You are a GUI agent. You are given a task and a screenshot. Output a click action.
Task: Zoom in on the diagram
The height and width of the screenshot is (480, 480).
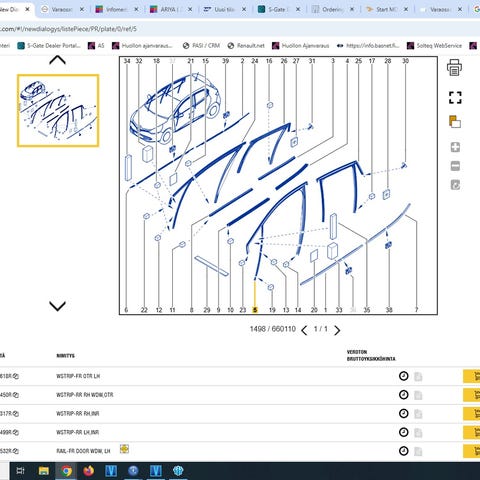455,147
